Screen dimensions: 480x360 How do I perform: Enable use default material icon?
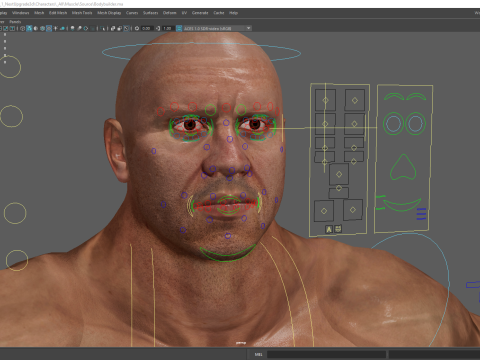coord(36,28)
